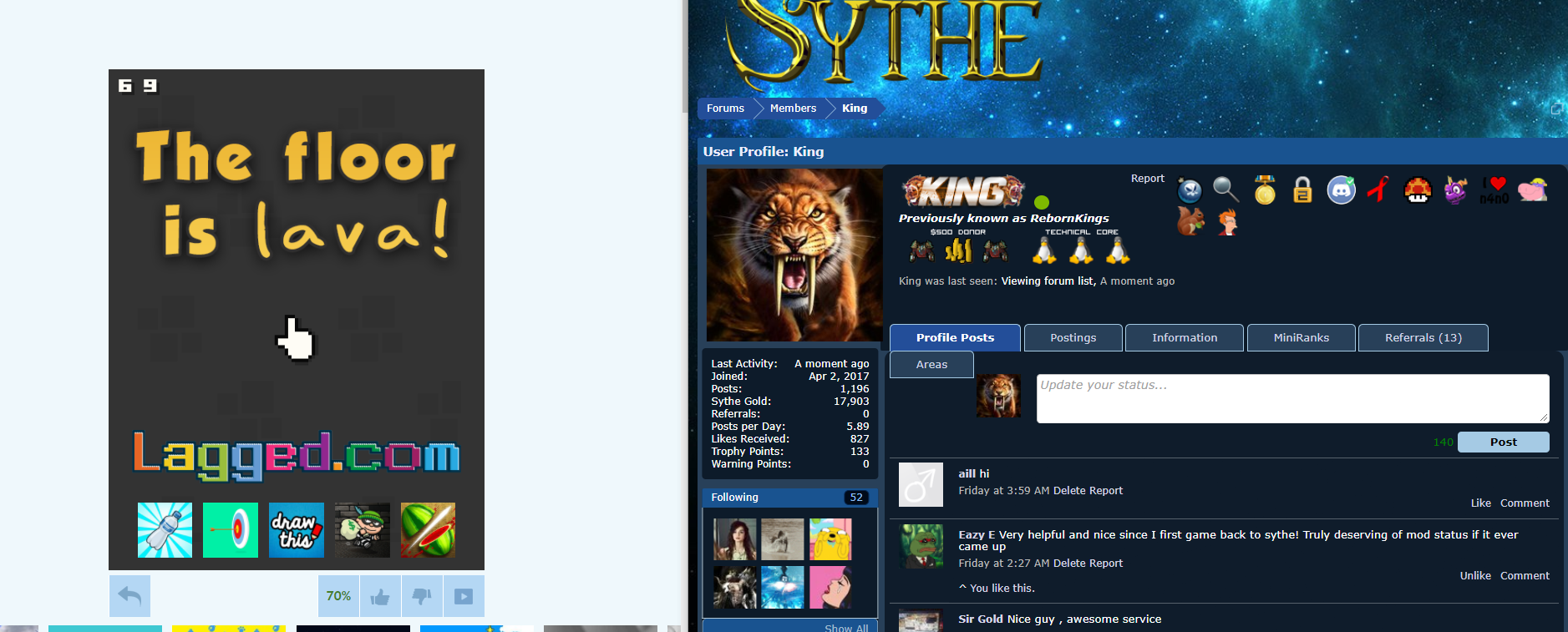Open the Forums breadcrumb
This screenshot has height=632, width=1568.
[x=725, y=109]
